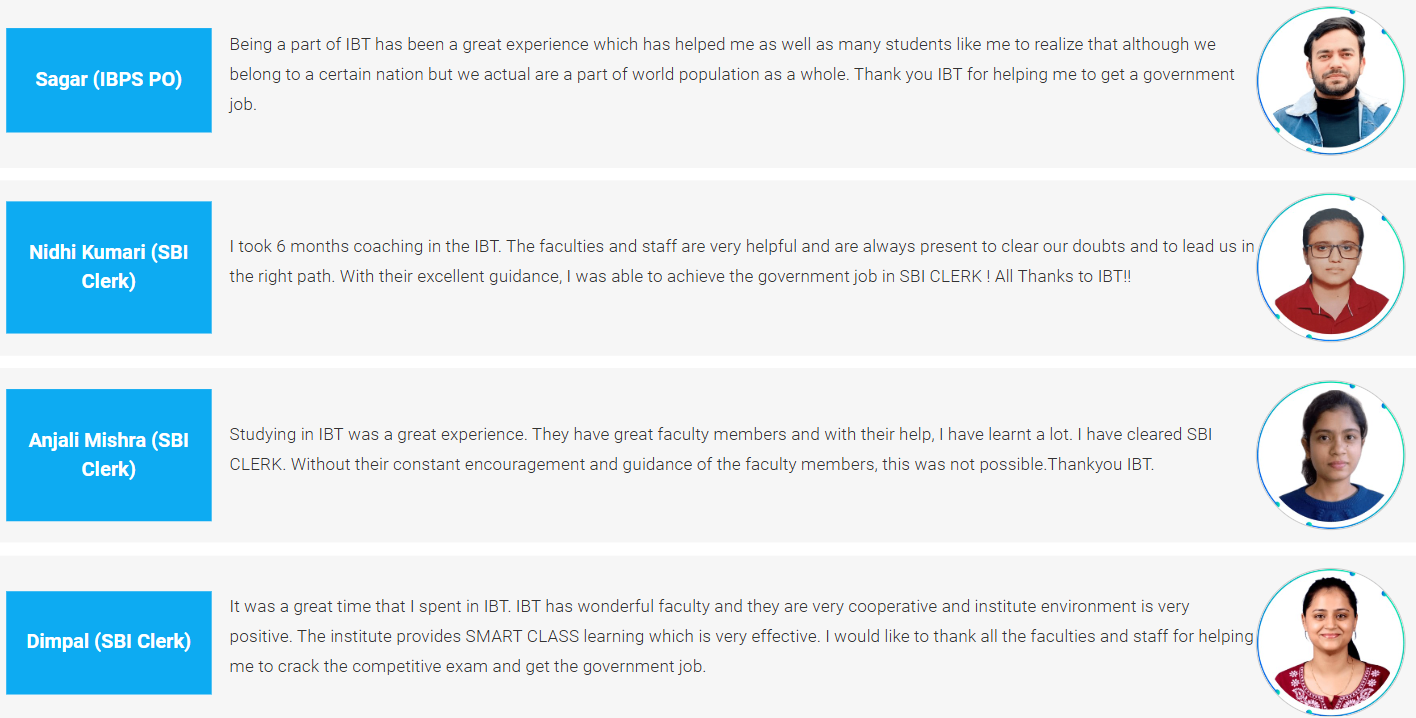Open the Anjali Mishra (SBI Clerk) name box

(109, 455)
